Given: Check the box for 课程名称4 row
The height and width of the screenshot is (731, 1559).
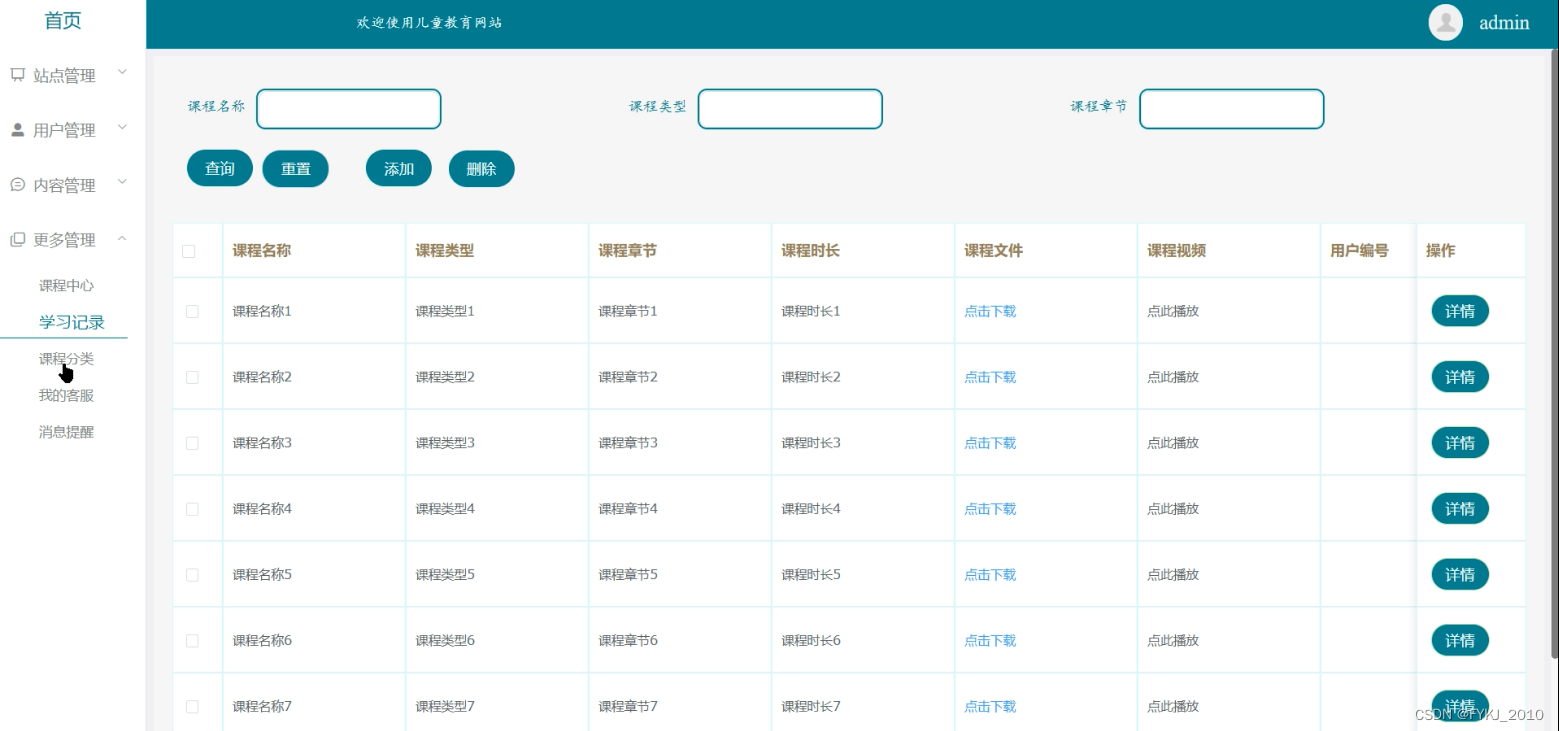Looking at the screenshot, I should coord(192,509).
